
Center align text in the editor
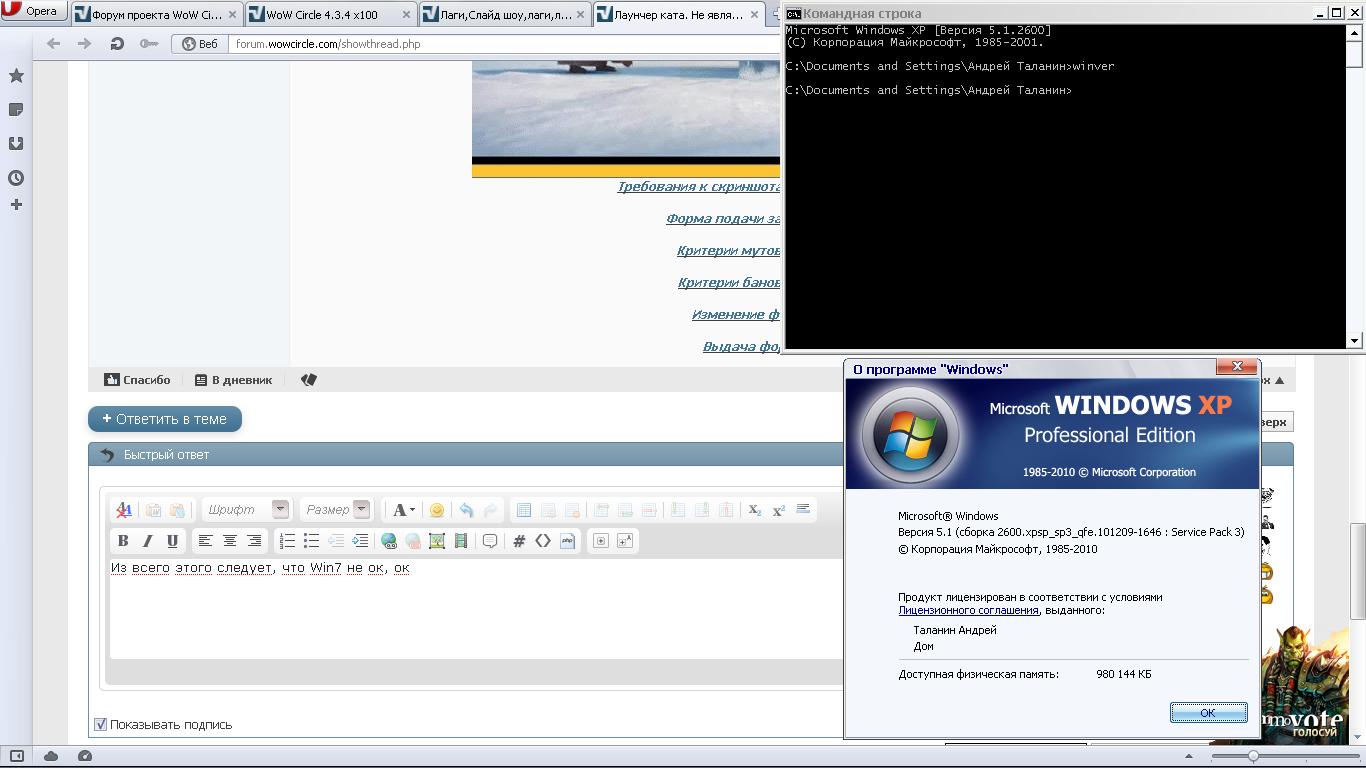(230, 541)
